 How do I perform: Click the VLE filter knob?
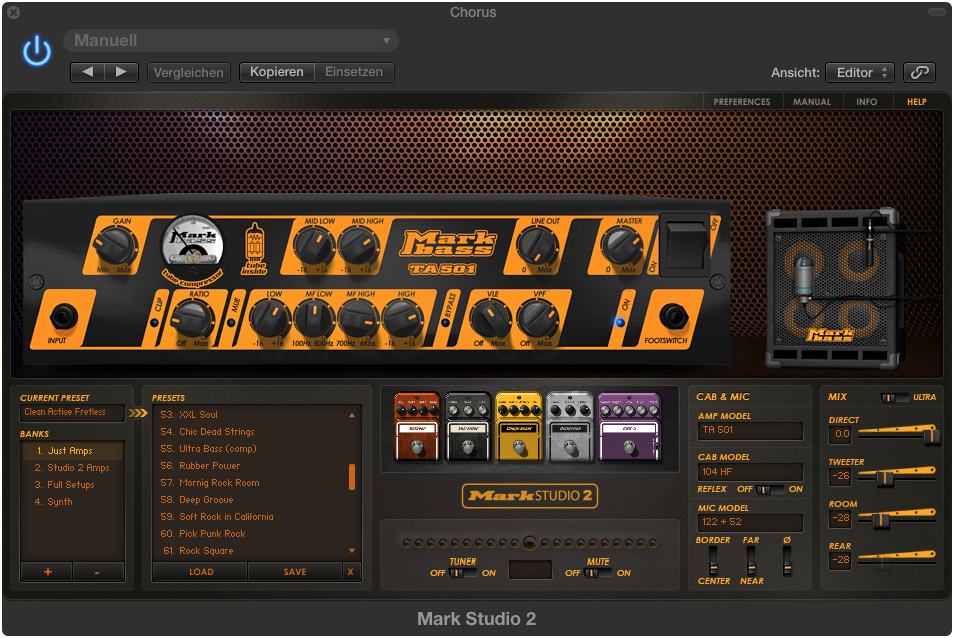click(x=490, y=319)
